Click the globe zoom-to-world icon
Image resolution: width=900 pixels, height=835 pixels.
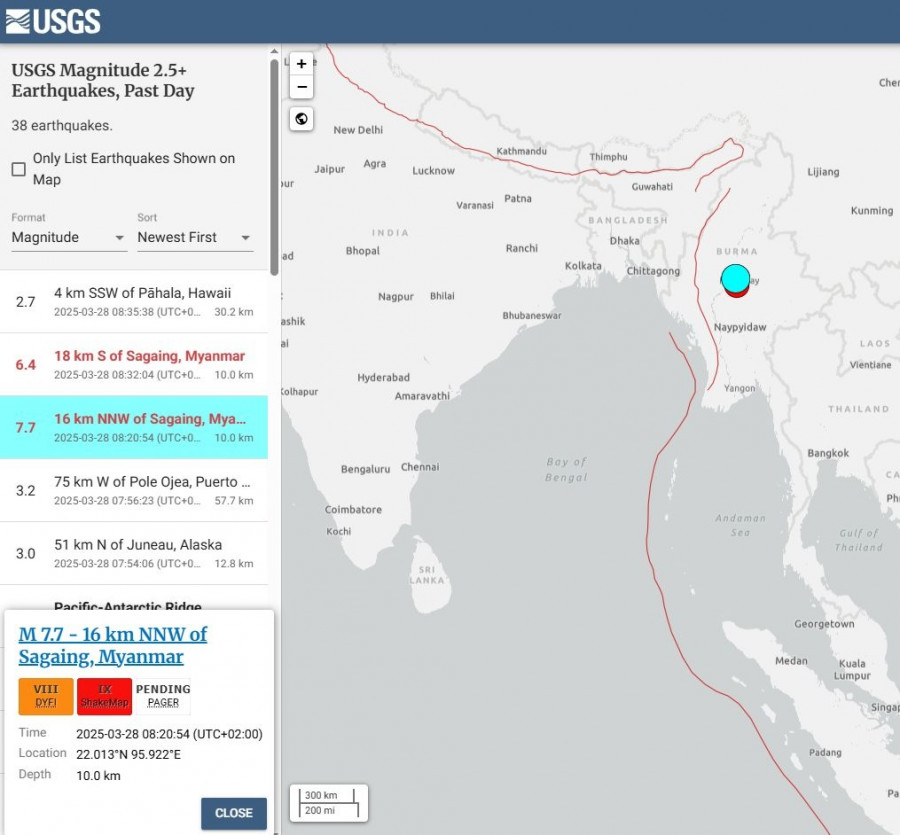coord(302,119)
